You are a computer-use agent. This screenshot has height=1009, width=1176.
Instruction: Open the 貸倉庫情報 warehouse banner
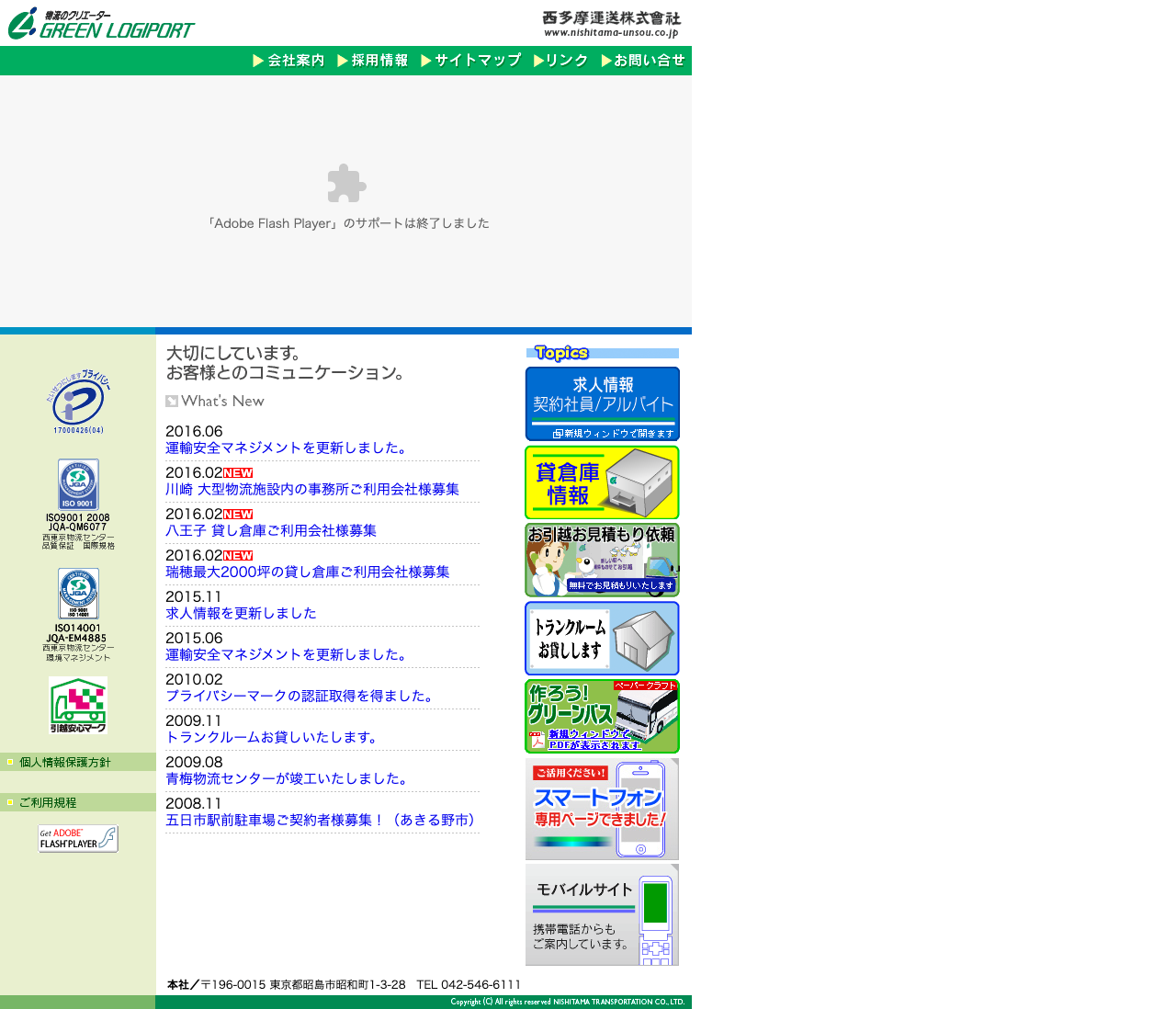(x=602, y=482)
